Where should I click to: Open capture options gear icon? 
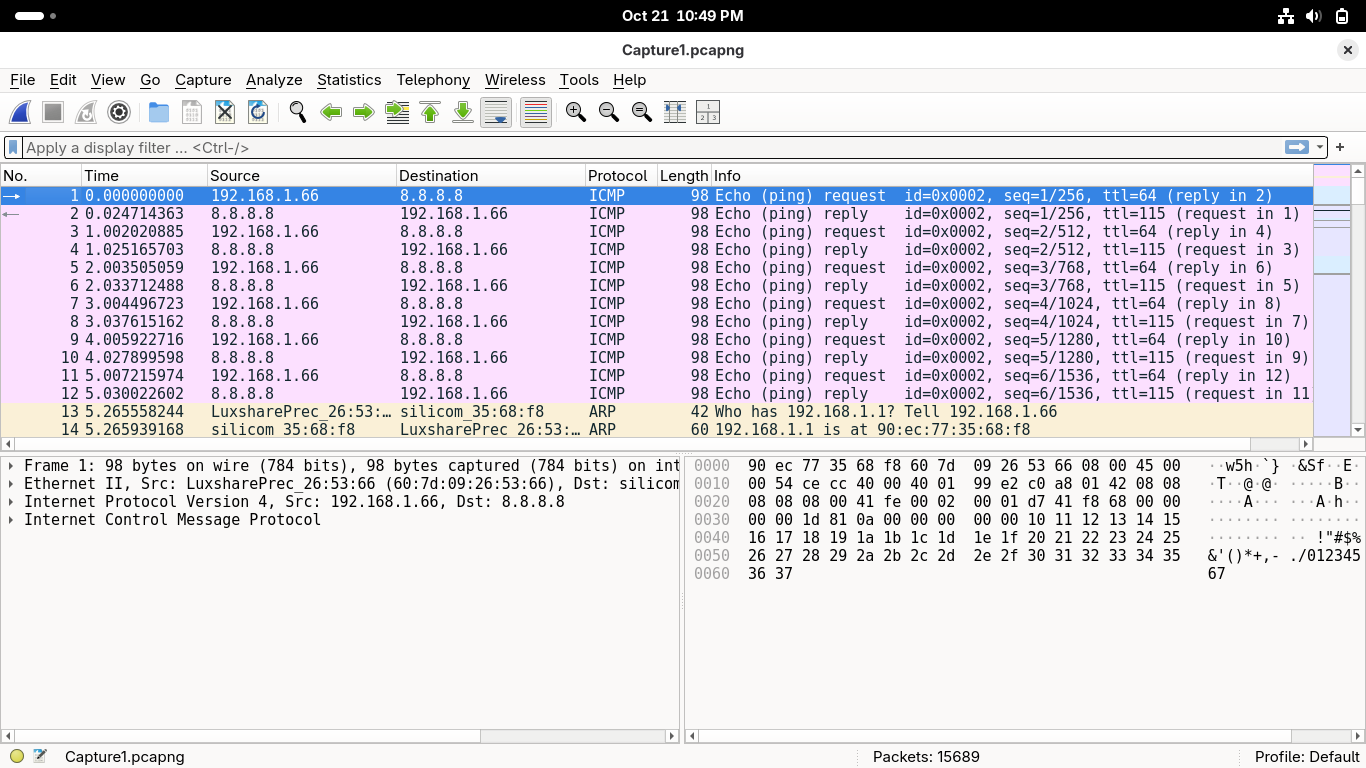pos(119,112)
